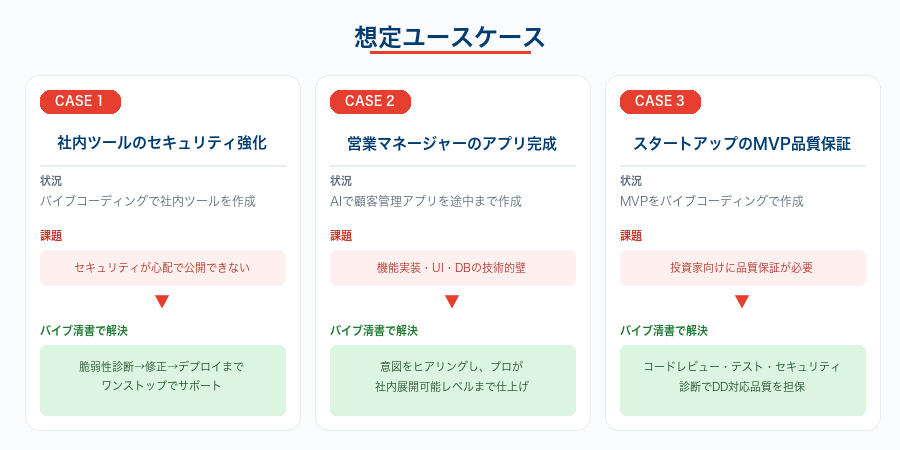900x450 pixels.
Task: Open the 営業マネージャーのアプリ完成 heading
Action: click(x=452, y=143)
